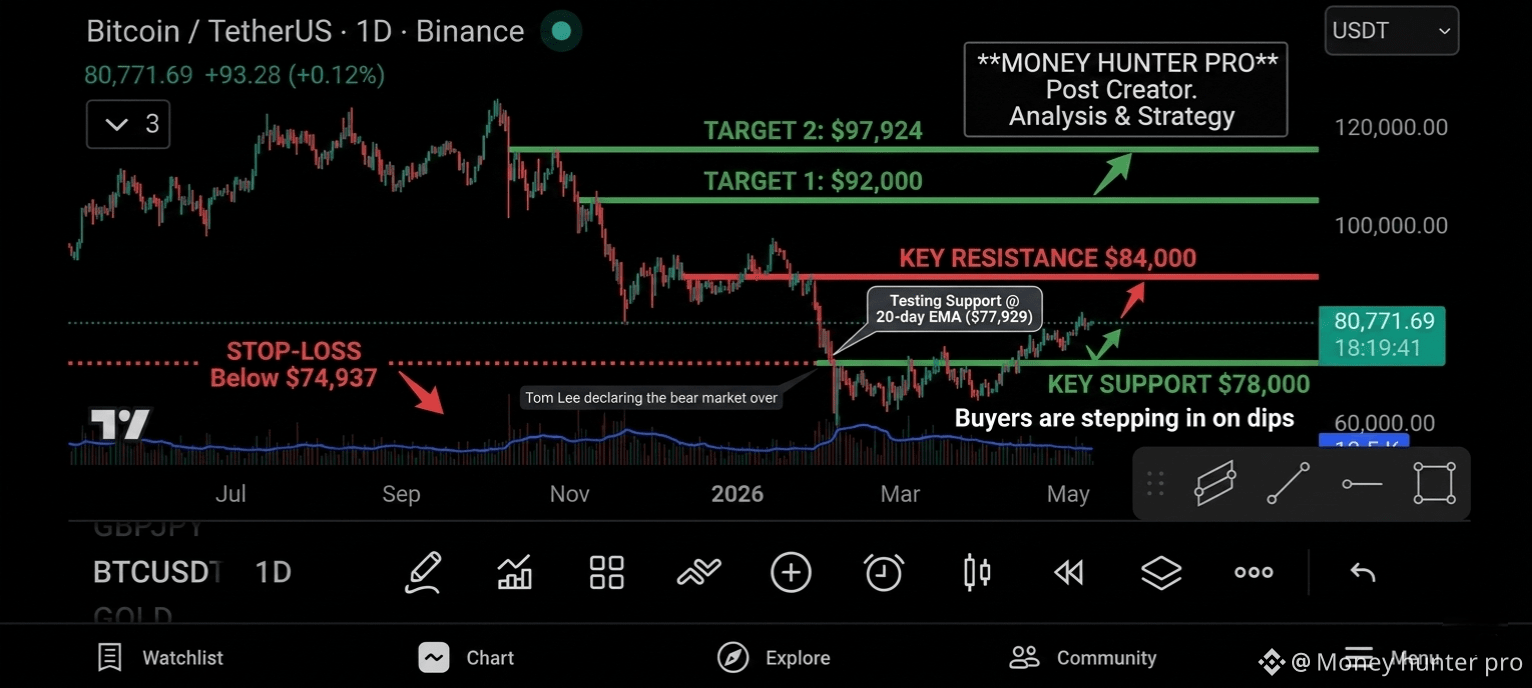Tap the add plus circle icon
The width and height of the screenshot is (1532, 688).
tap(791, 573)
